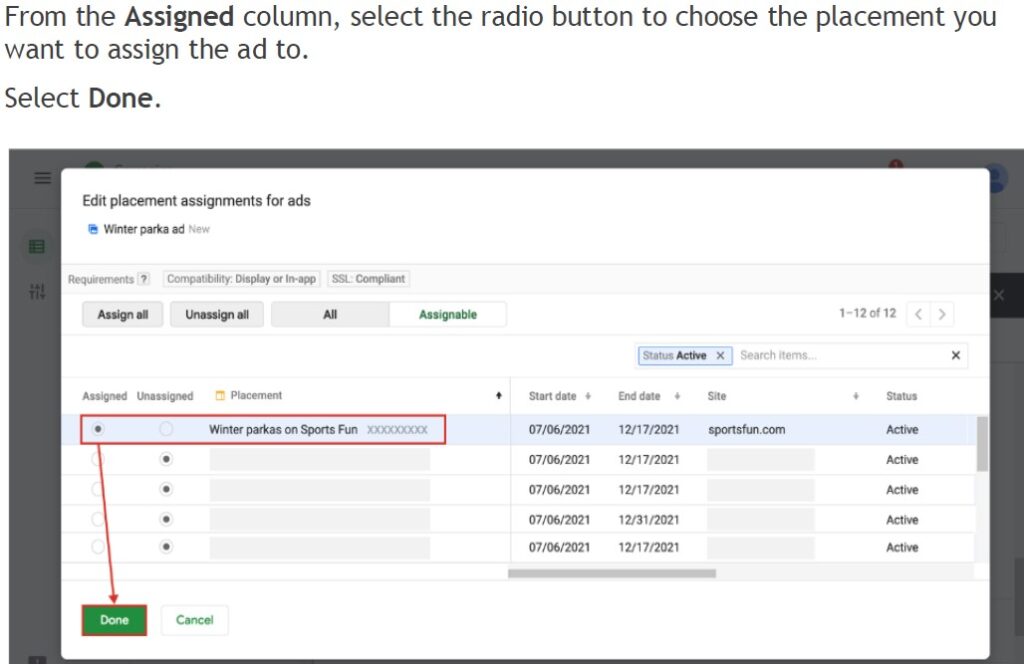Select Assigned radio for Winter parkas on Sports Fun
This screenshot has height=664, width=1024.
click(x=98, y=429)
